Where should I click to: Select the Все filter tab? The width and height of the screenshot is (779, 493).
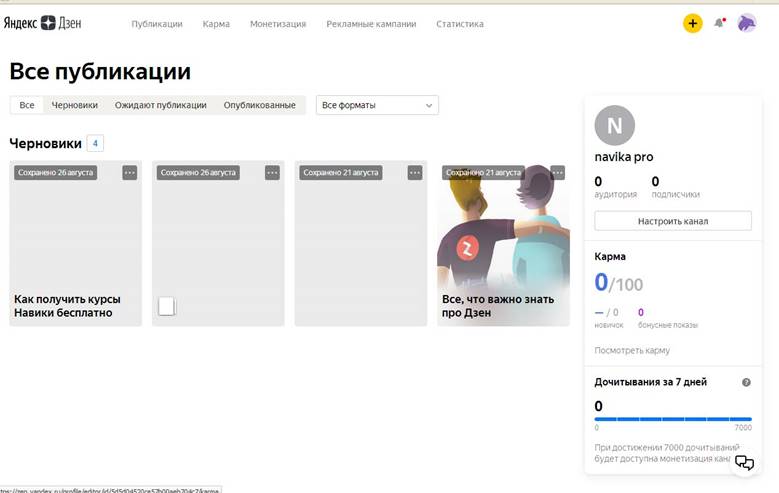point(27,105)
